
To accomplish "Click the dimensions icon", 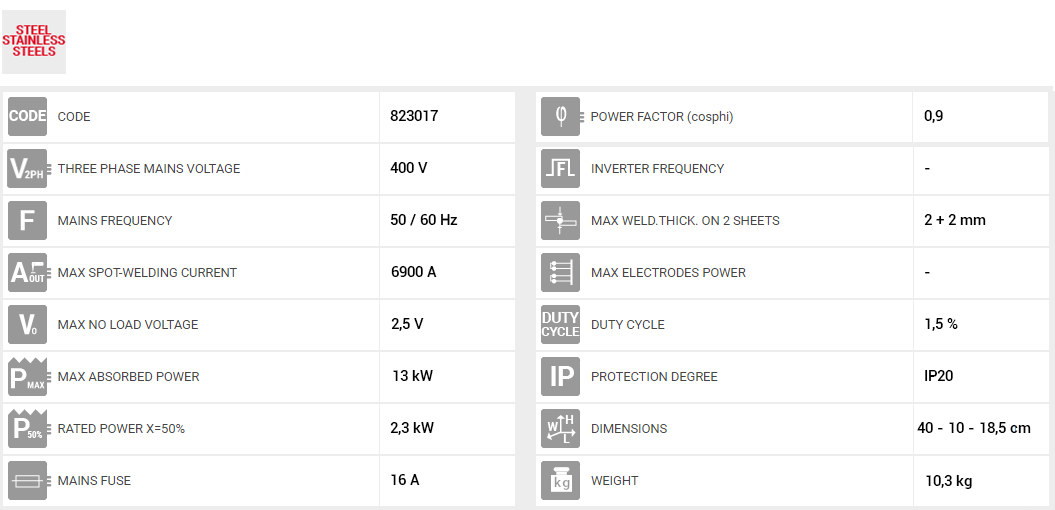I will click(x=560, y=428).
